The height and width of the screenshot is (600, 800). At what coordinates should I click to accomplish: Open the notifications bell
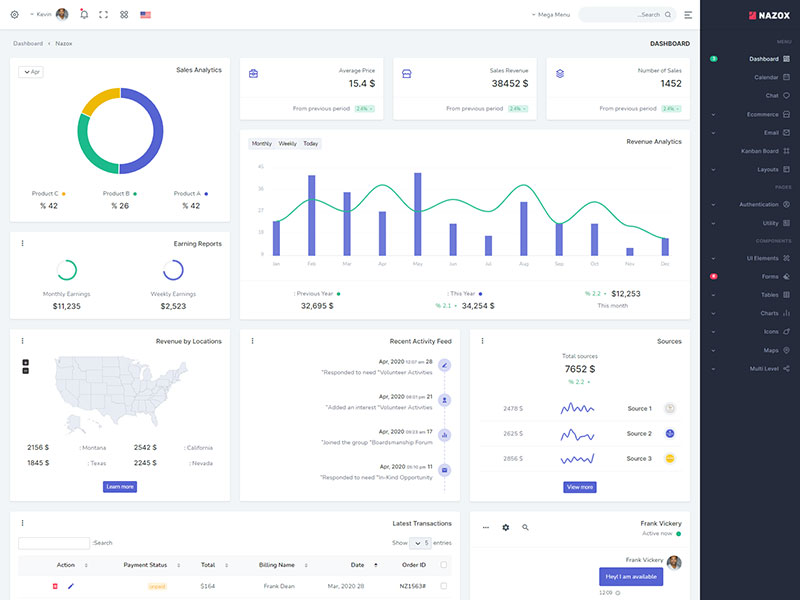click(x=84, y=15)
